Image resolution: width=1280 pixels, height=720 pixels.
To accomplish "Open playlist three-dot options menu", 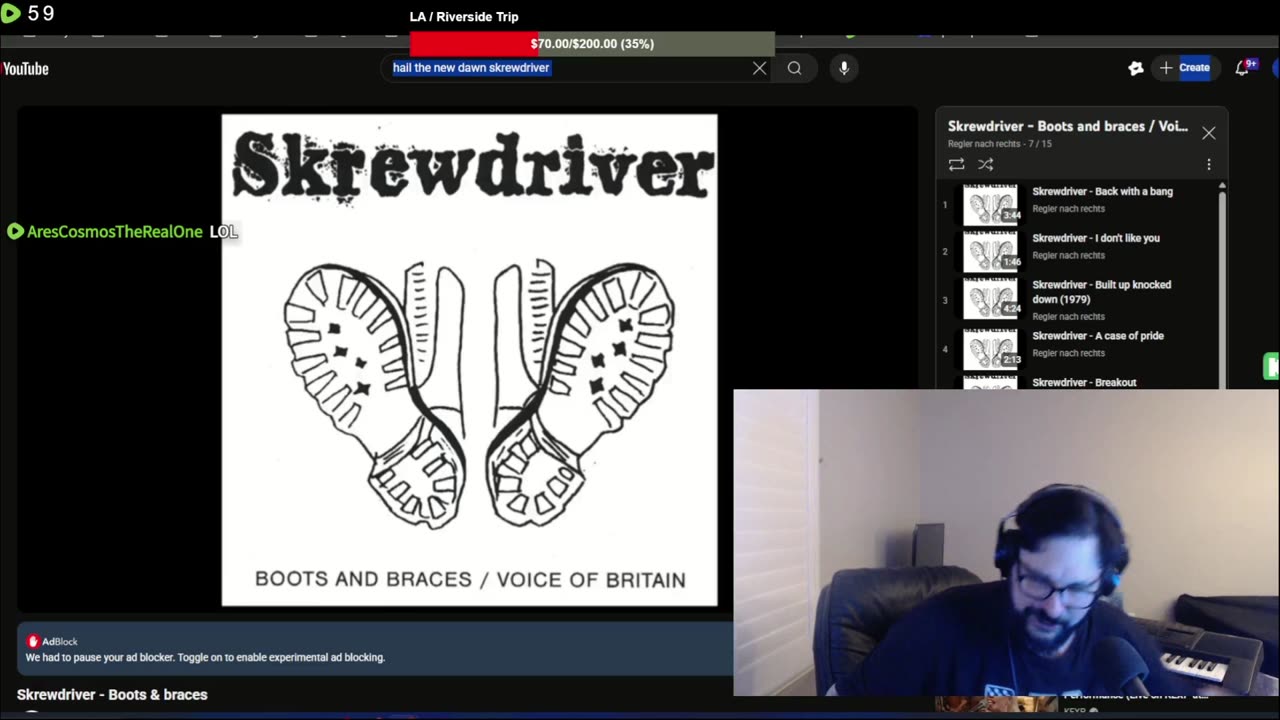I will (x=1208, y=164).
